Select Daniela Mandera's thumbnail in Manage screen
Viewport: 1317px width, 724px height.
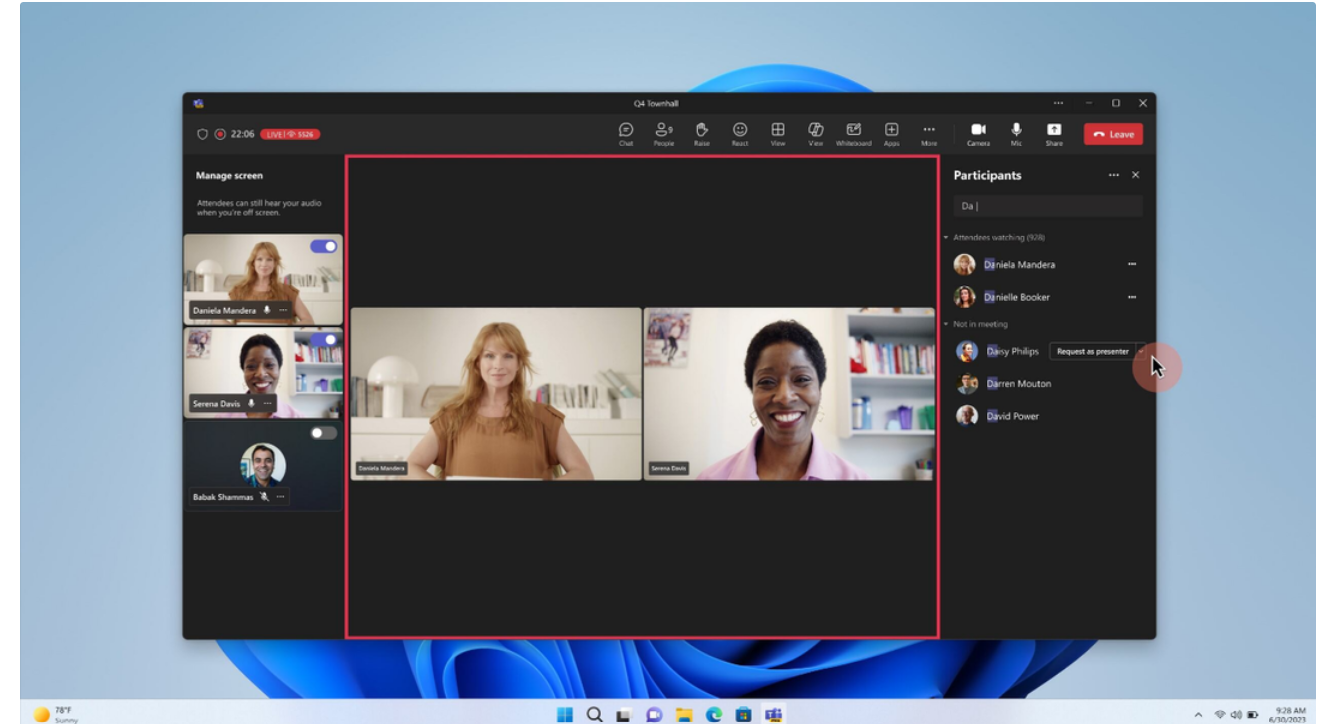(x=263, y=279)
